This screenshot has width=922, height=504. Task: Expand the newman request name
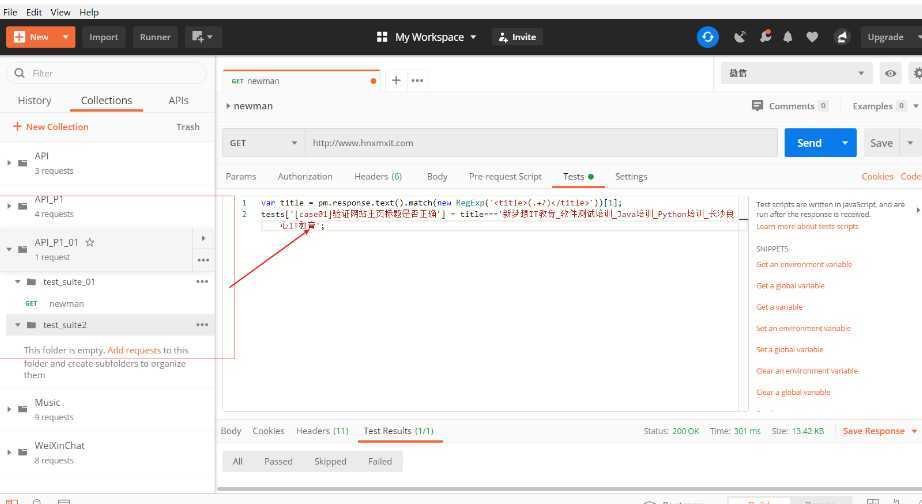(x=228, y=106)
